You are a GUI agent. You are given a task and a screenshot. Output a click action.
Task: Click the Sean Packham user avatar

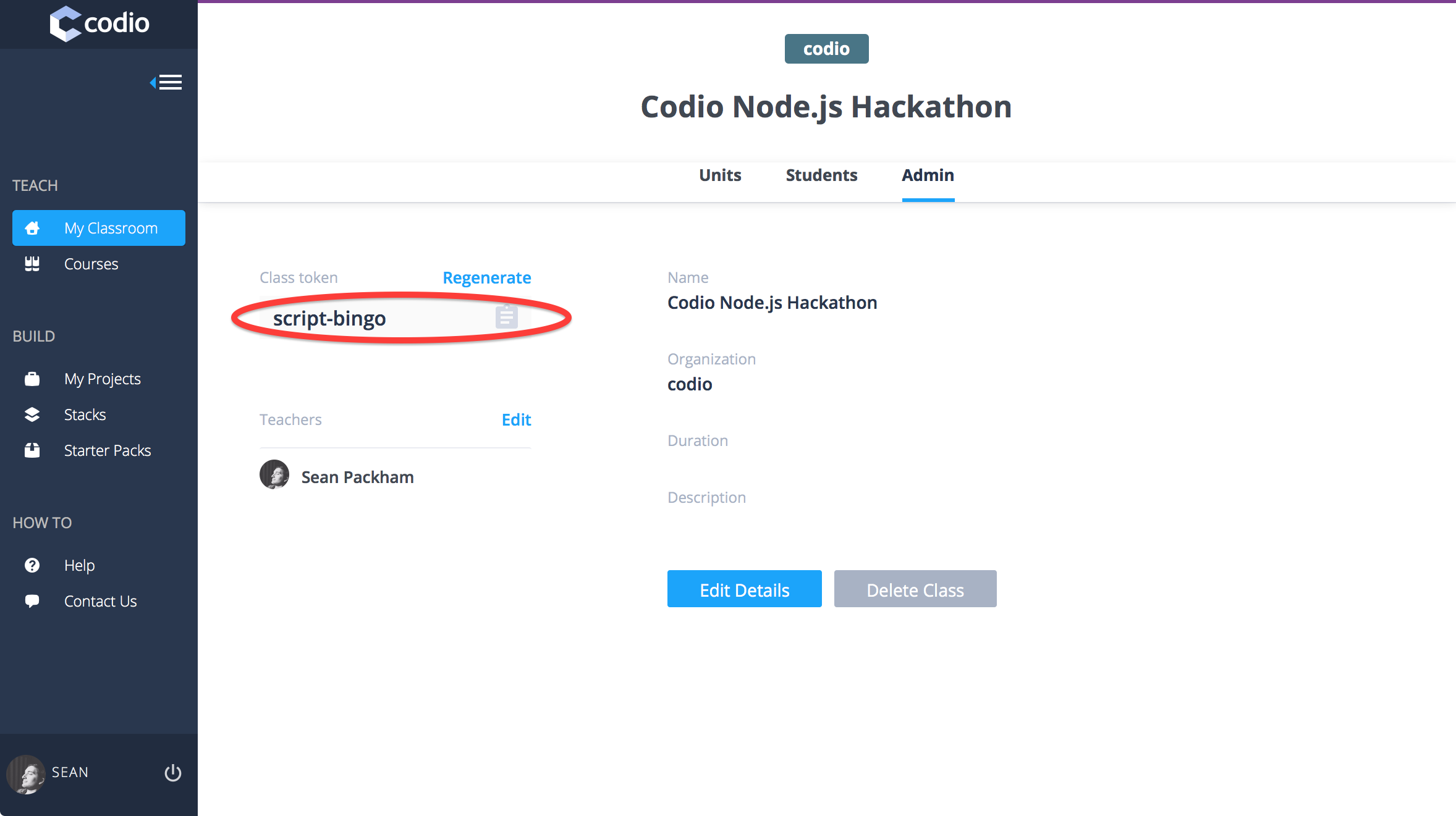275,477
